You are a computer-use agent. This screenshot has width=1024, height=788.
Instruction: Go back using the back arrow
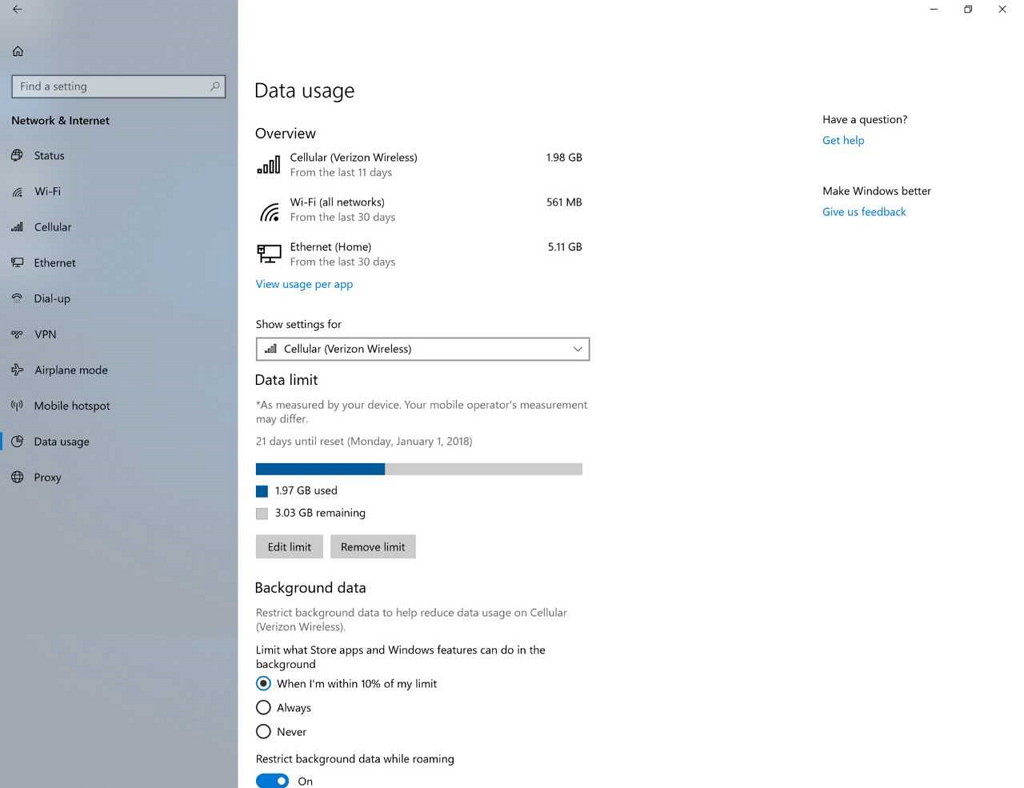click(x=17, y=9)
